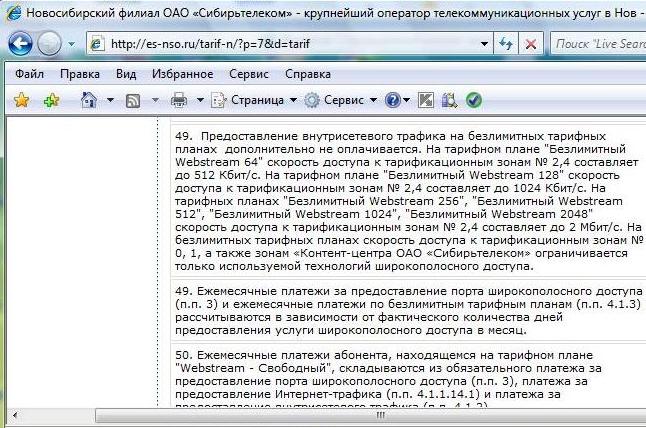Click text "49. Ежемесячные платежи за предоставление порта"
Screen dimensions: 646x428
[x=330, y=291]
